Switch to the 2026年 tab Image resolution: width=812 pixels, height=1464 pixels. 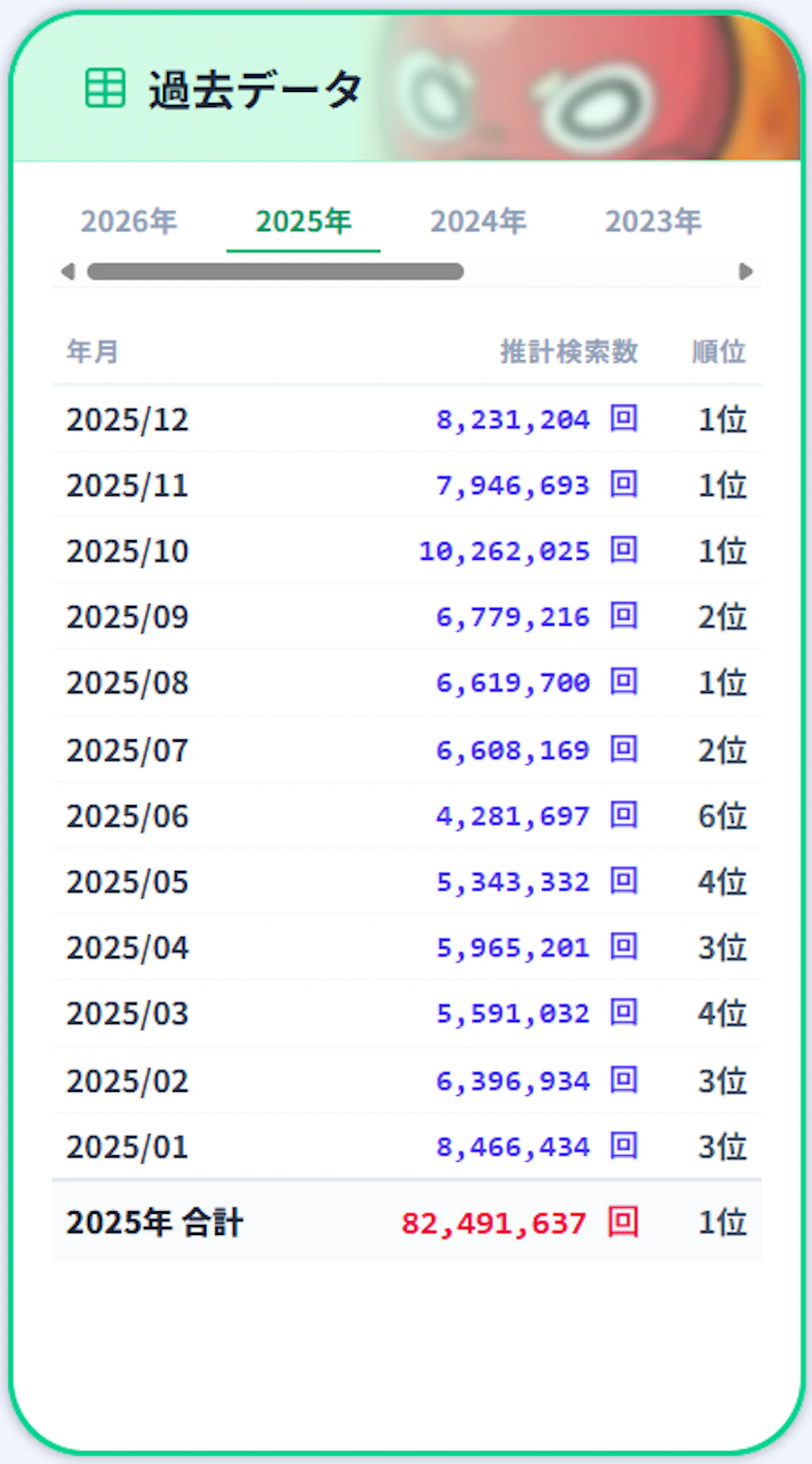(128, 221)
